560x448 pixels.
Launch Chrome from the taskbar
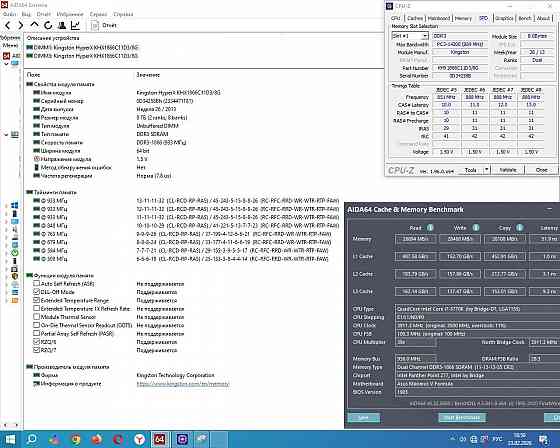[x=75, y=439]
